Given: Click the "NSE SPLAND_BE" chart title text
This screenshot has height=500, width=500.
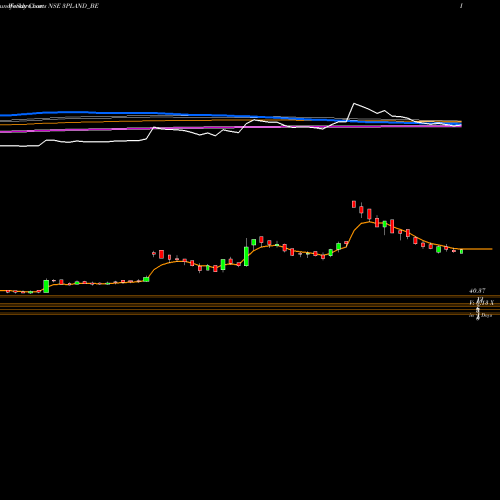Looking at the screenshot, I should (x=73, y=6).
